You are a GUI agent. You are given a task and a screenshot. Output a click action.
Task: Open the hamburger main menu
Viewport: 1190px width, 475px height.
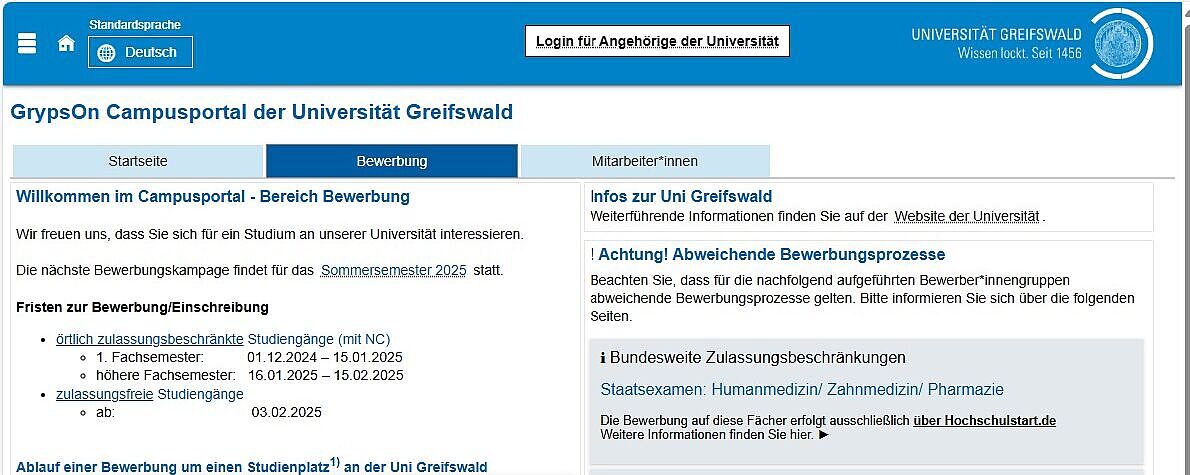coord(27,43)
